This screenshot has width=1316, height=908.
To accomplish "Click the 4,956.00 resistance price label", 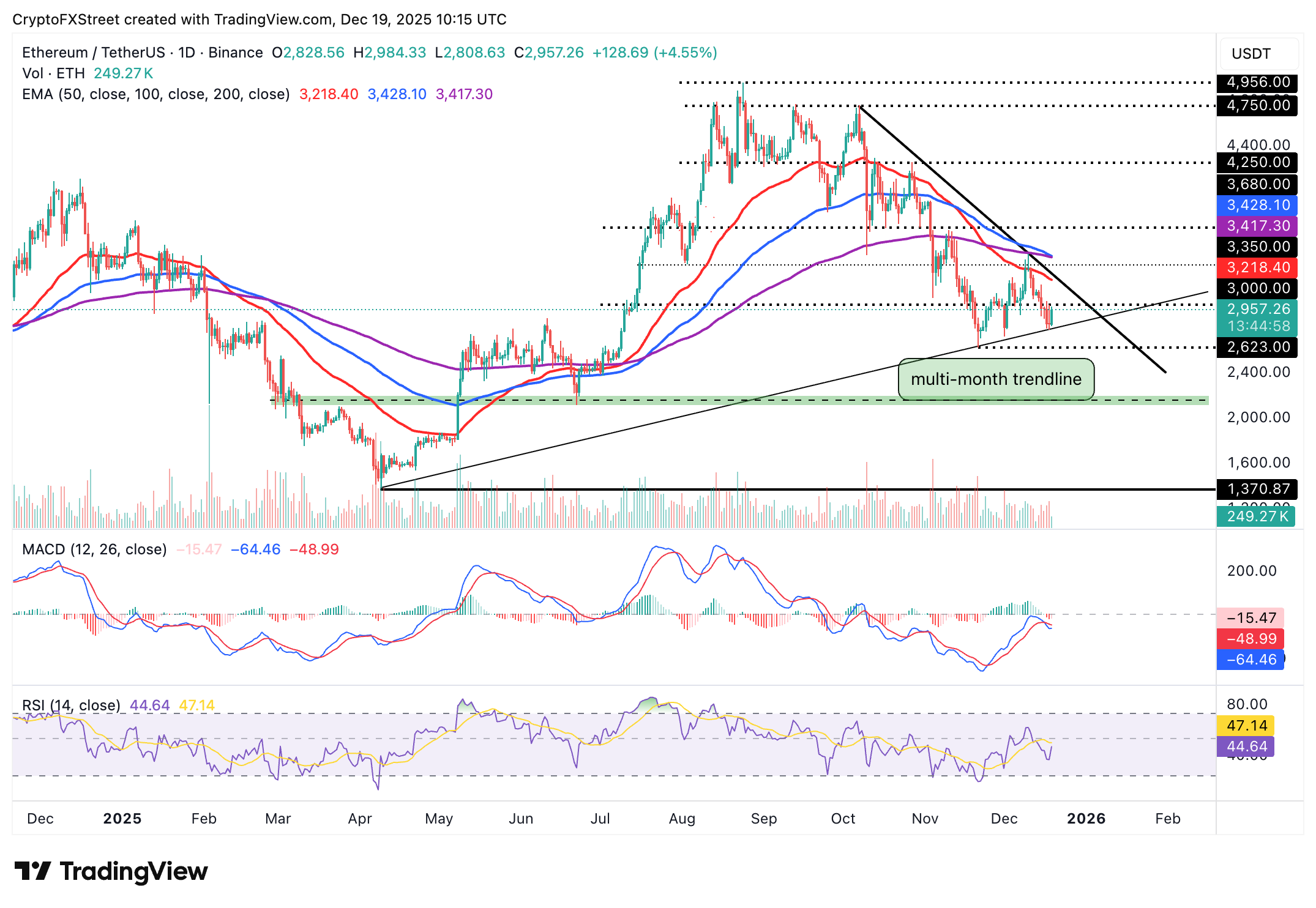I will click(1258, 83).
